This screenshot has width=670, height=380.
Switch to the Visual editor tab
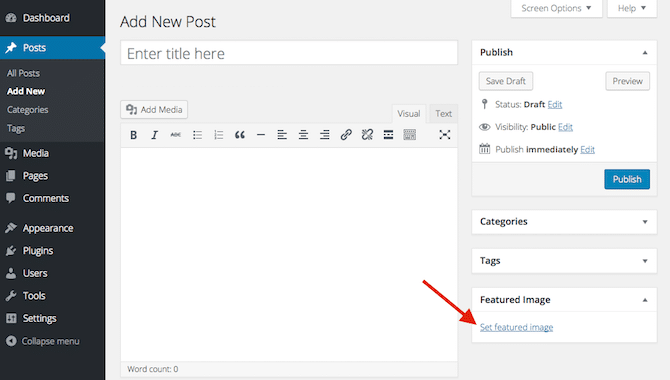[x=408, y=114]
